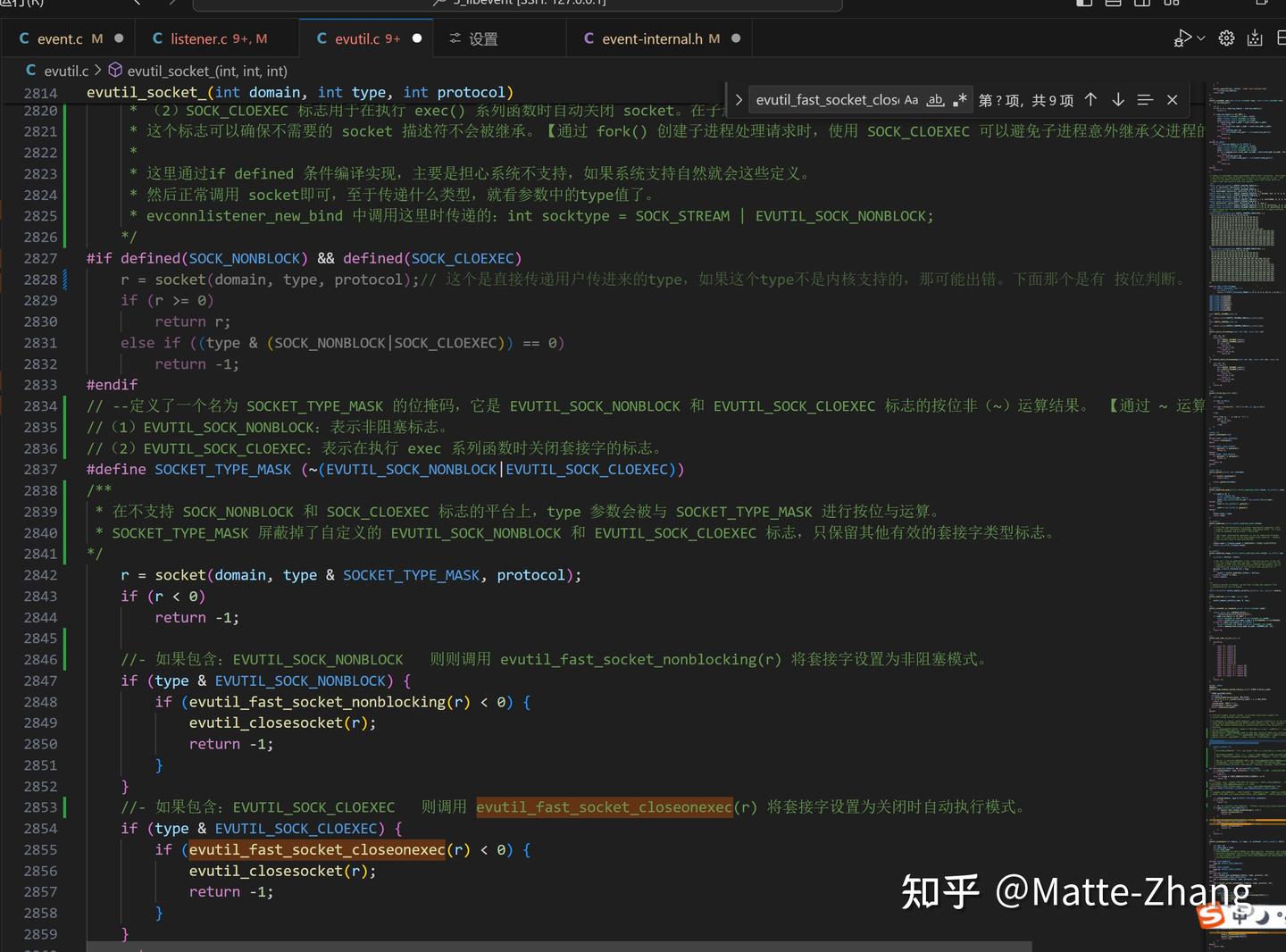
Task: Click SOCKET_TYPE_MASK in the #define line
Action: (223, 470)
